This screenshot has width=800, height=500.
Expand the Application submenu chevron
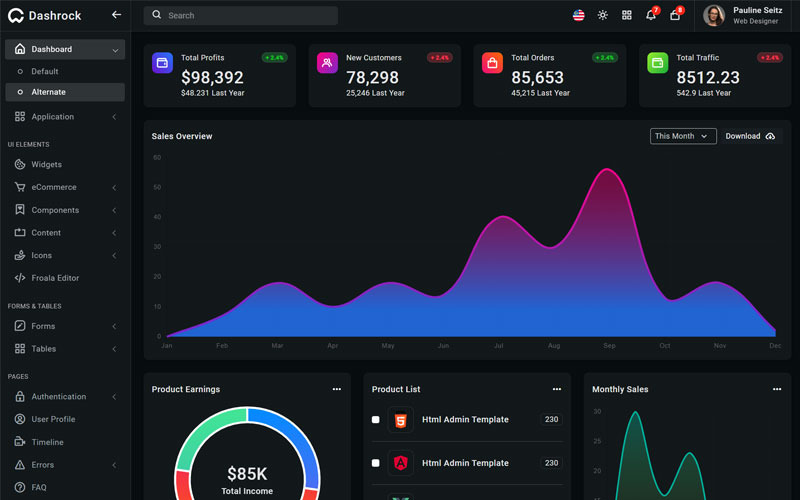(114, 117)
